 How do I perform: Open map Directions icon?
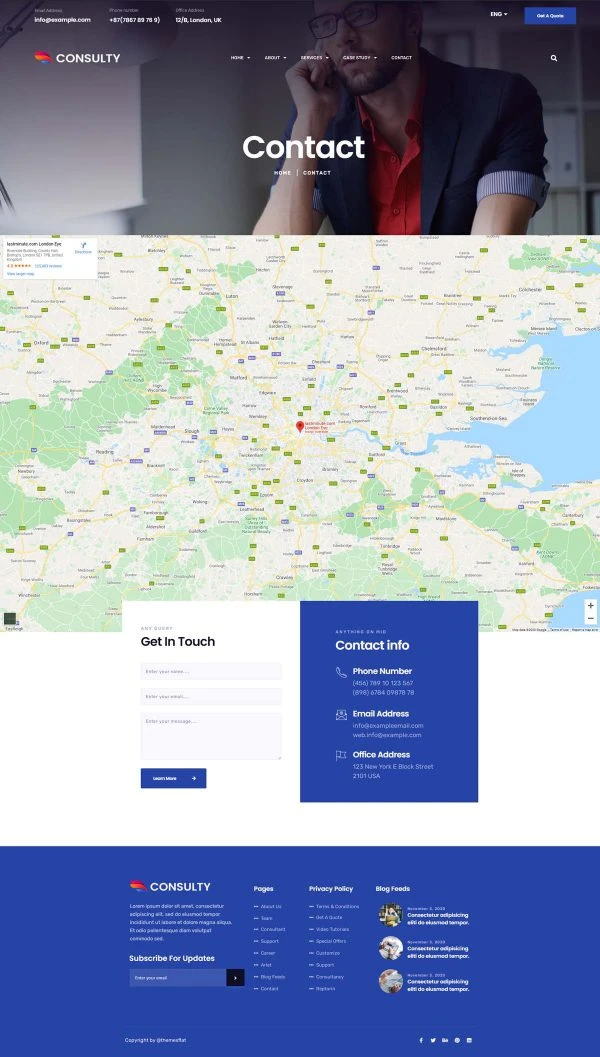pyautogui.click(x=83, y=247)
